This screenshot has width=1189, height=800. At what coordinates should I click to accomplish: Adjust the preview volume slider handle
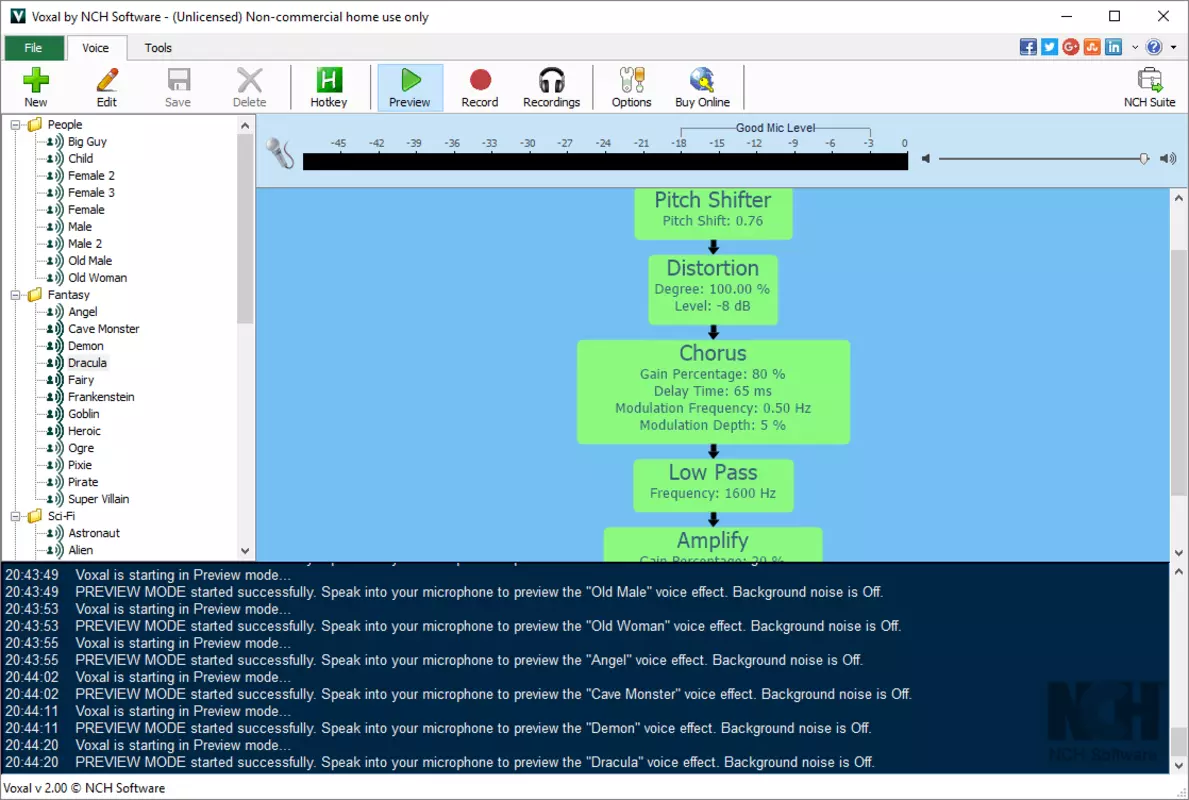tap(1144, 158)
